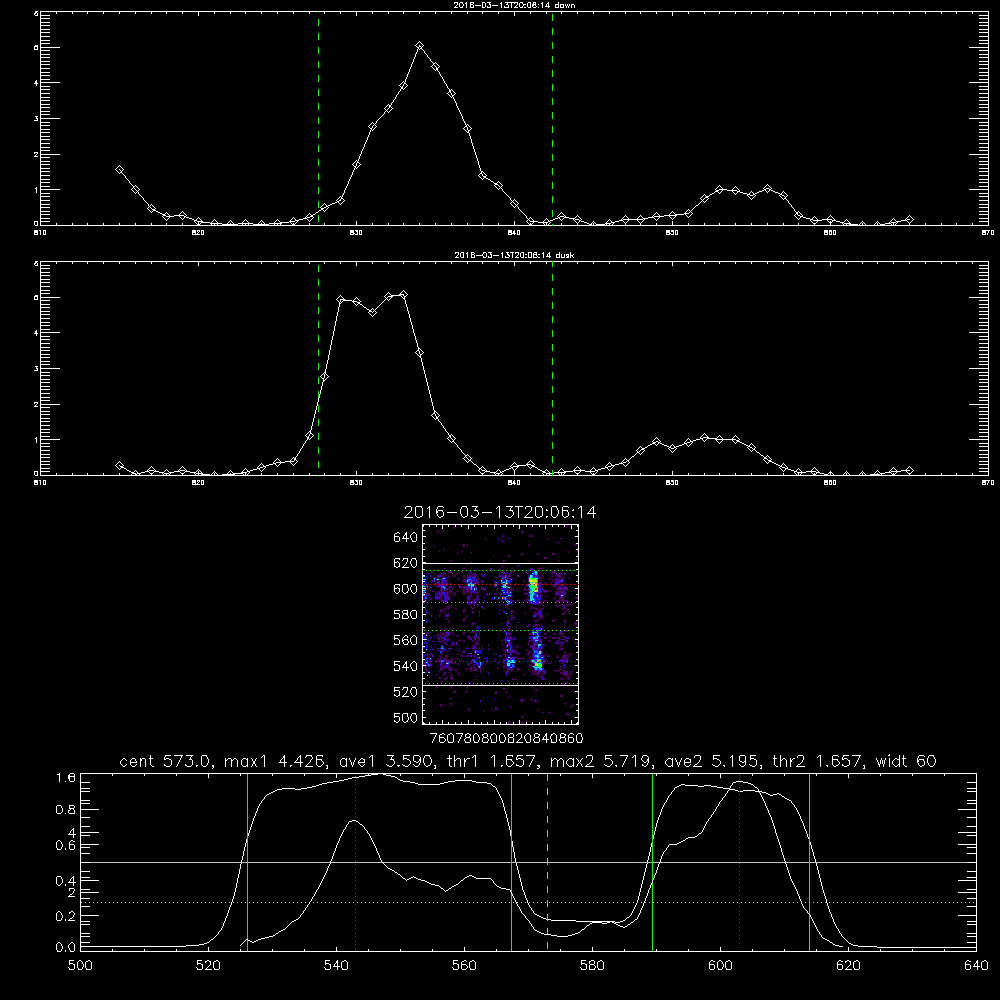Select leftmost green solid line in bottom plot
This screenshot has width=1000, height=1000.
(247, 861)
